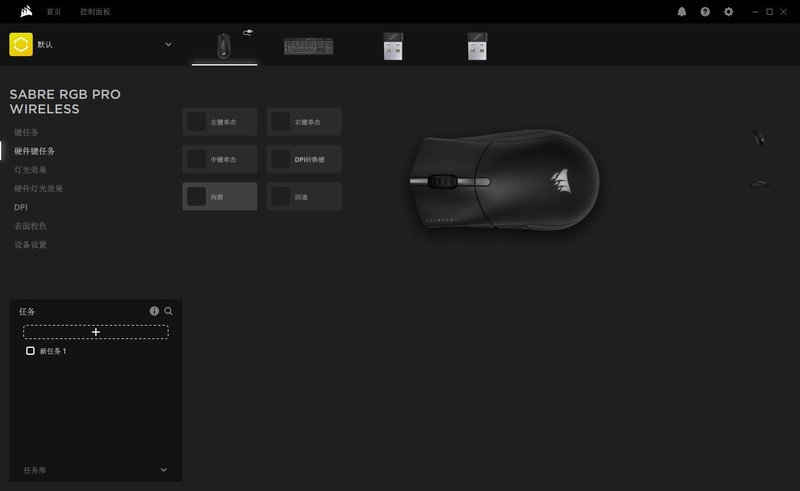Tick the 新任务 1 checkbox

pyautogui.click(x=30, y=351)
